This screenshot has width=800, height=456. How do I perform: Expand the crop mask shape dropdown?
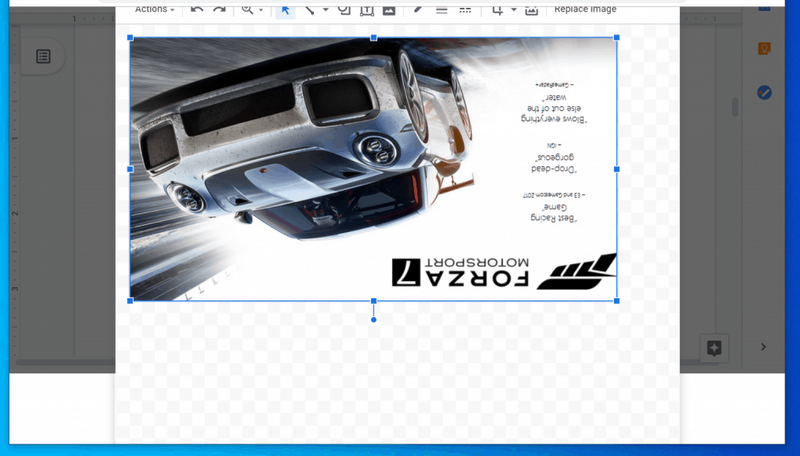[x=514, y=10]
